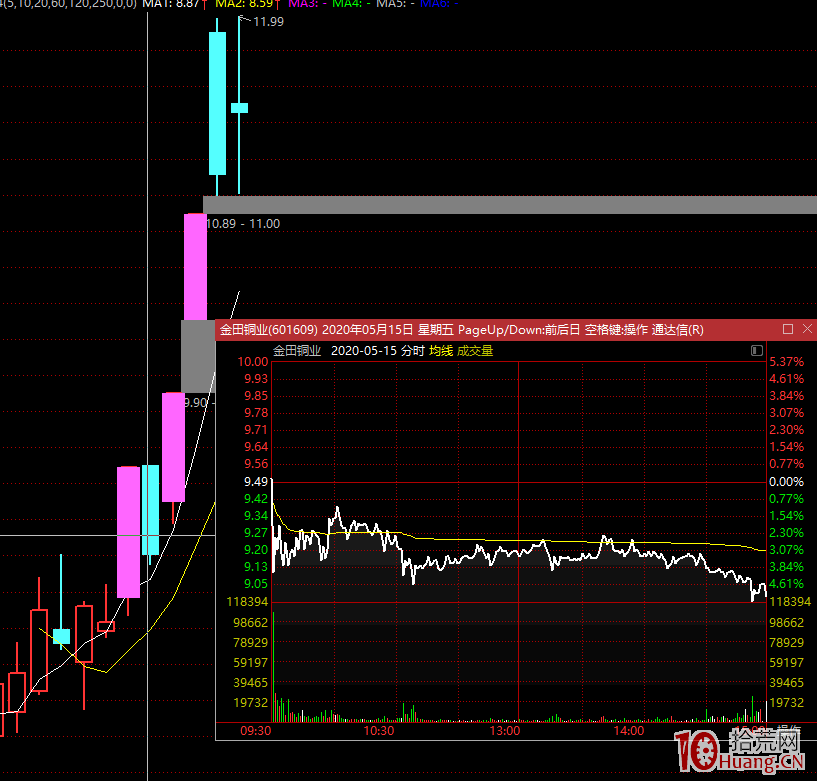
Task: Click the green 9.34 price label
Action: (256, 515)
